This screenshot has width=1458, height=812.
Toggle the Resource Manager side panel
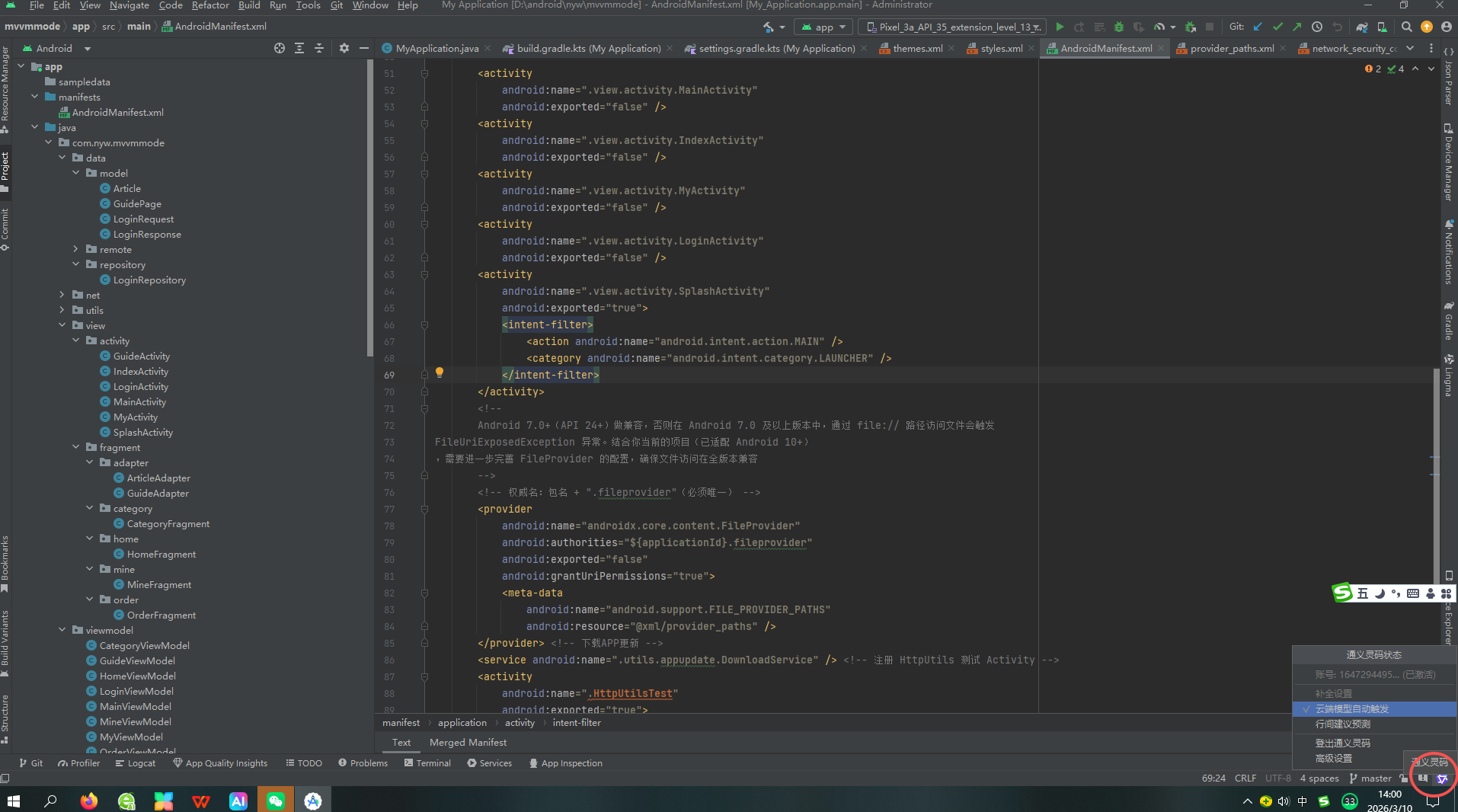click(x=5, y=89)
